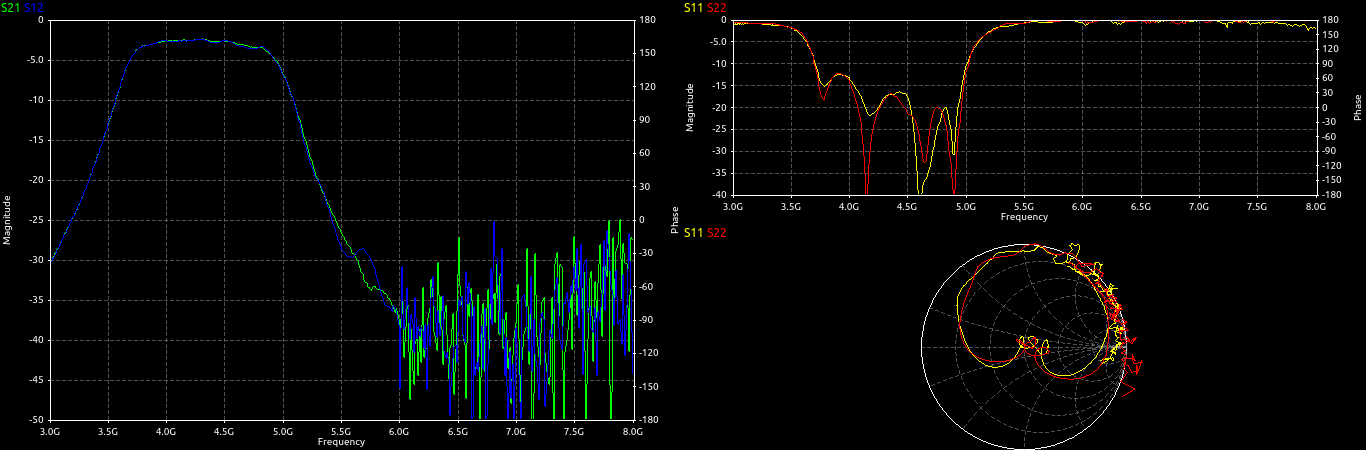
Task: Click S22 legend label above Smith chart
Action: pyautogui.click(x=717, y=232)
